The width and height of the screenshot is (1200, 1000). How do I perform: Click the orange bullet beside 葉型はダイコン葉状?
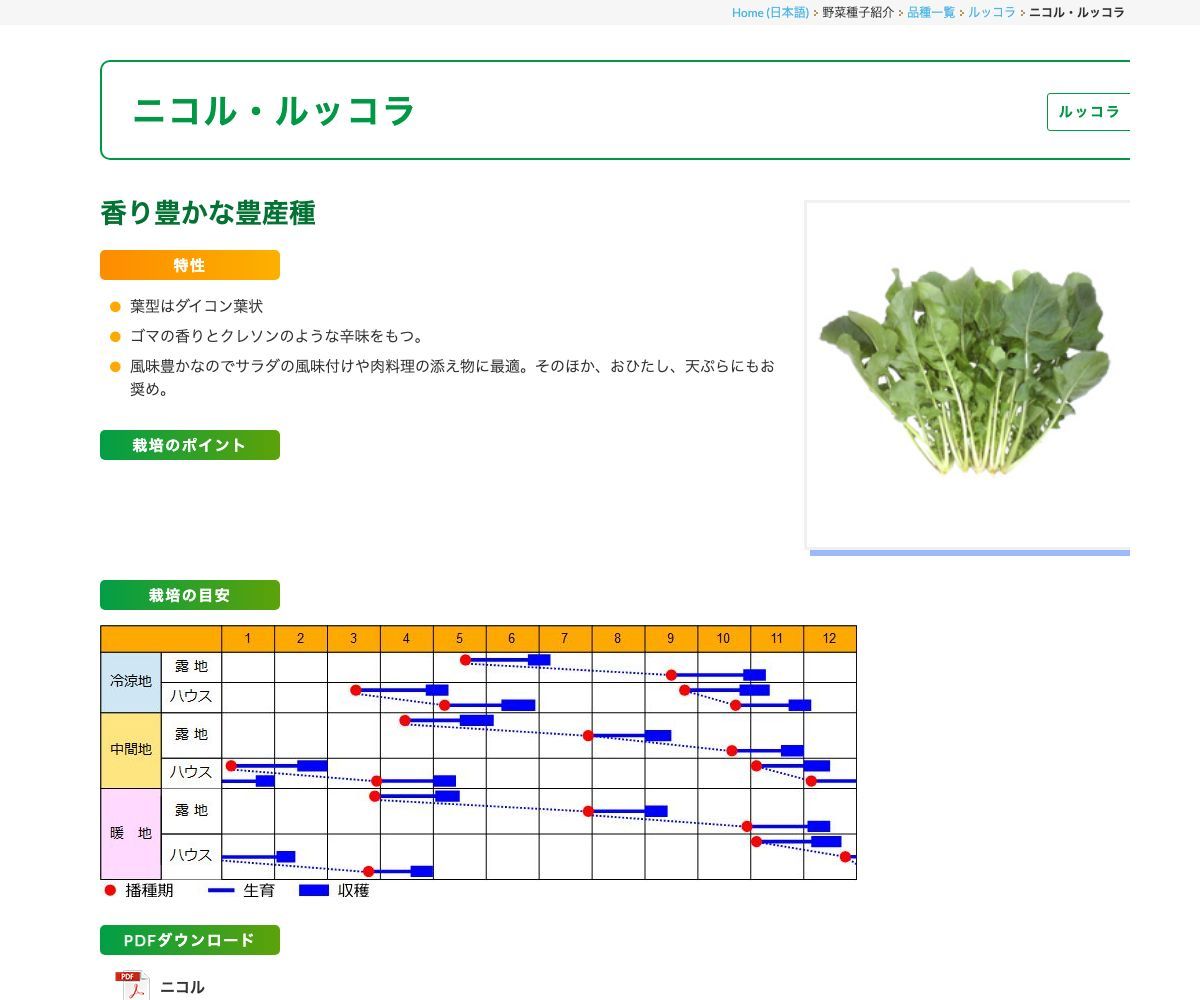point(113,307)
